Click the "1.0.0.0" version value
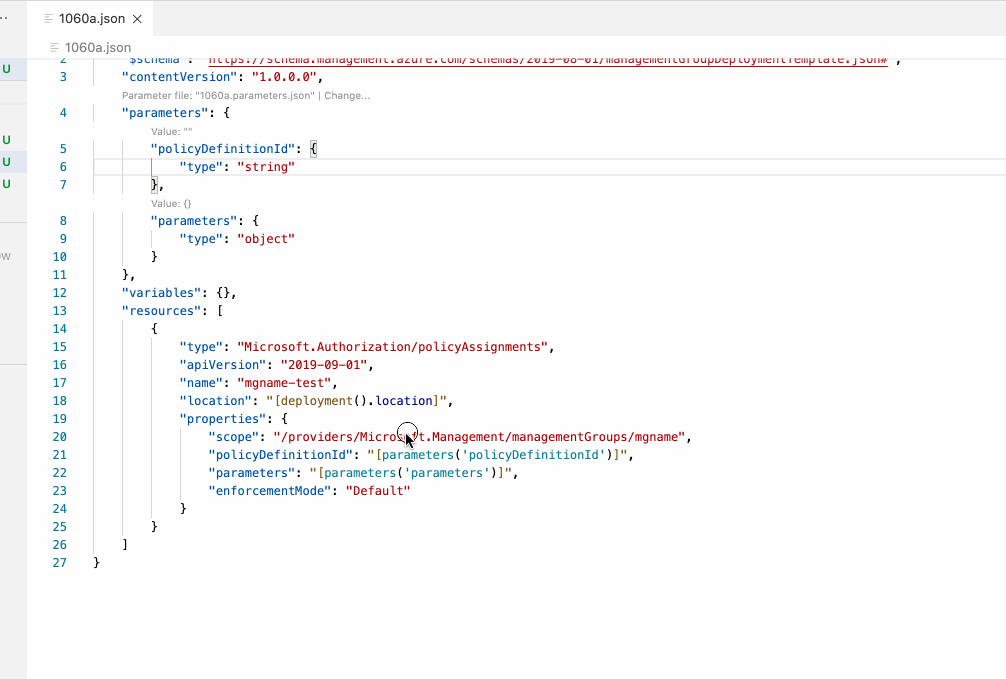The image size is (1006, 679). tap(284, 77)
